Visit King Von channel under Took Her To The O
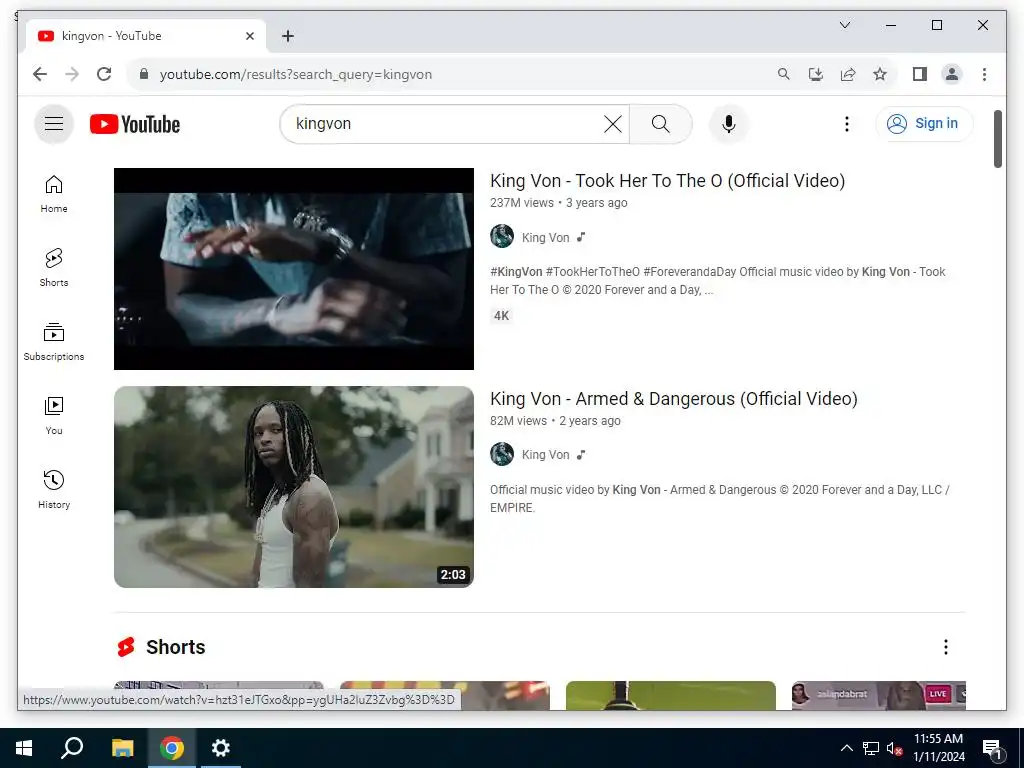Viewport: 1024px width, 768px height. (545, 238)
